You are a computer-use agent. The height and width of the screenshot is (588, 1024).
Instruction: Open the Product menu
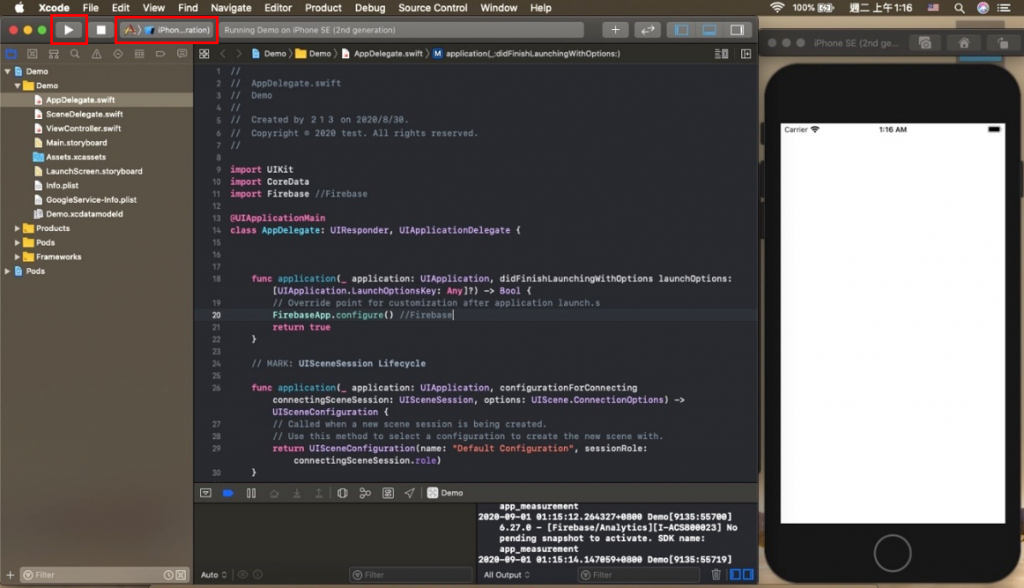tap(323, 8)
